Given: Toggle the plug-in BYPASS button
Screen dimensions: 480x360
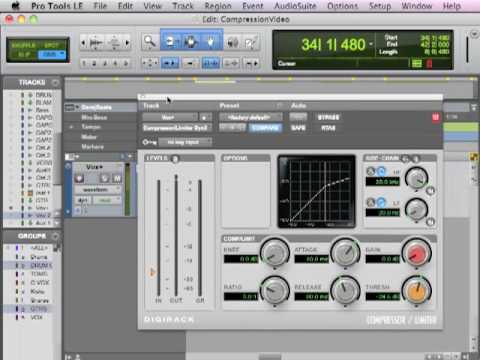Looking at the screenshot, I should [328, 117].
